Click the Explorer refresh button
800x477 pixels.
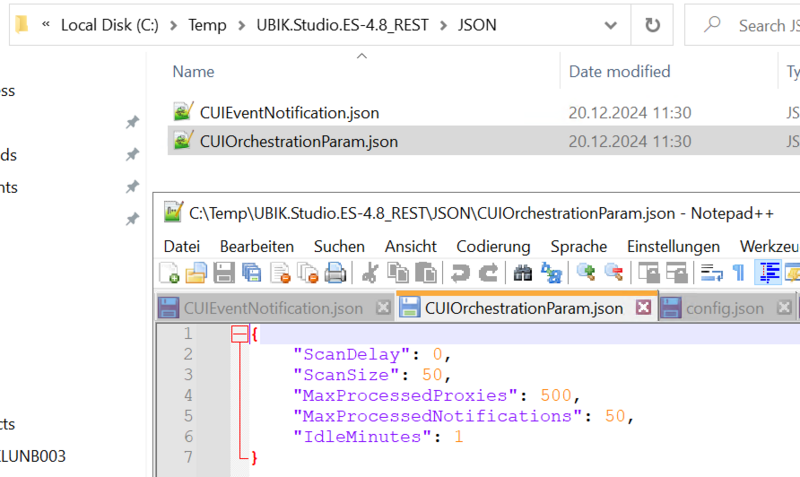click(x=652, y=25)
